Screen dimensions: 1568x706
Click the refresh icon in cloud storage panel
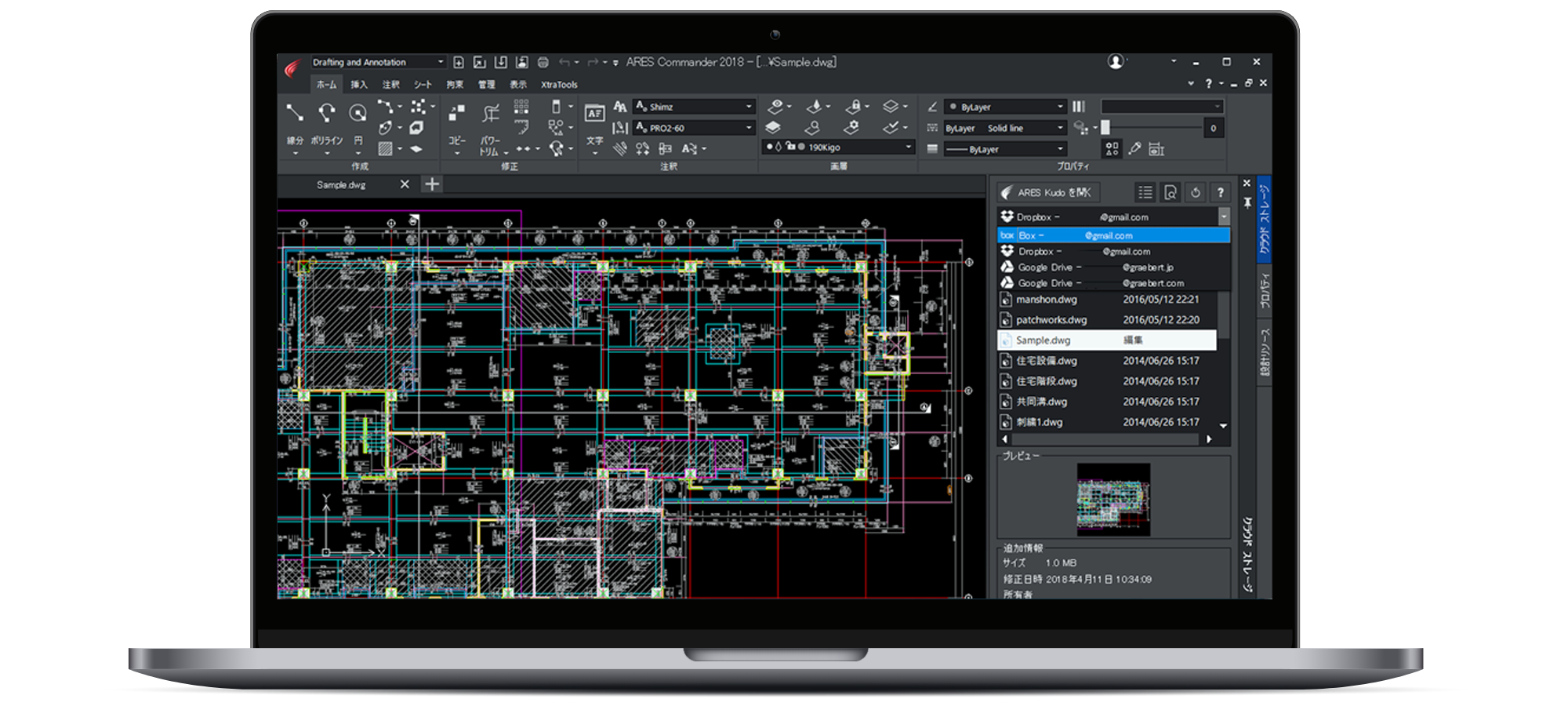pos(1195,192)
